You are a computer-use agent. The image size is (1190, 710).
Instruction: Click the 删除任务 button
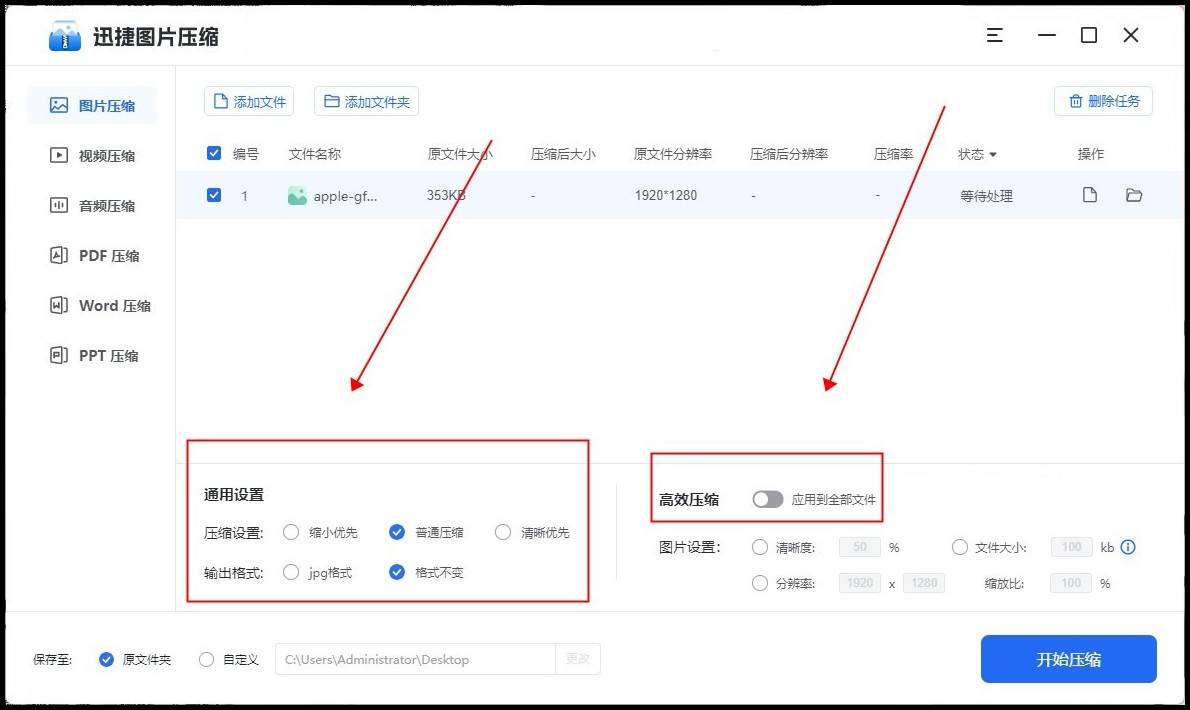click(x=1103, y=101)
